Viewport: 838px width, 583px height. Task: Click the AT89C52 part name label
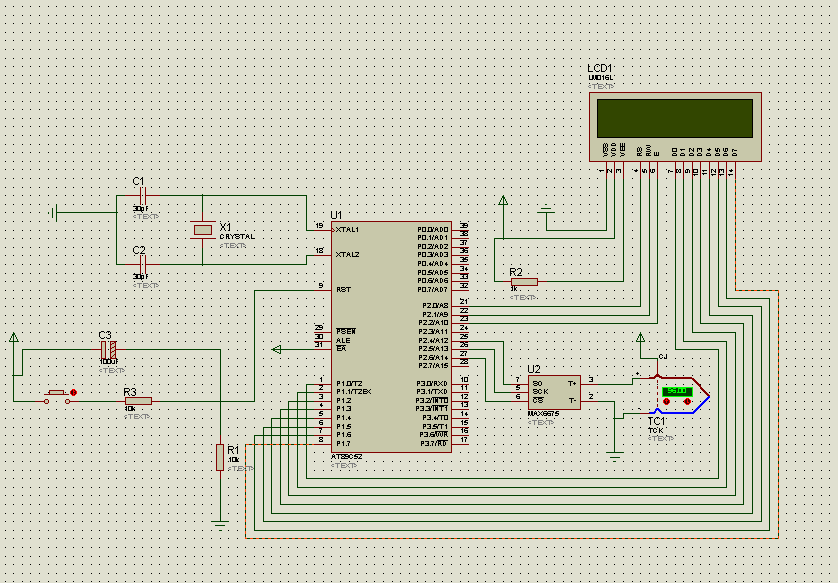(347, 457)
